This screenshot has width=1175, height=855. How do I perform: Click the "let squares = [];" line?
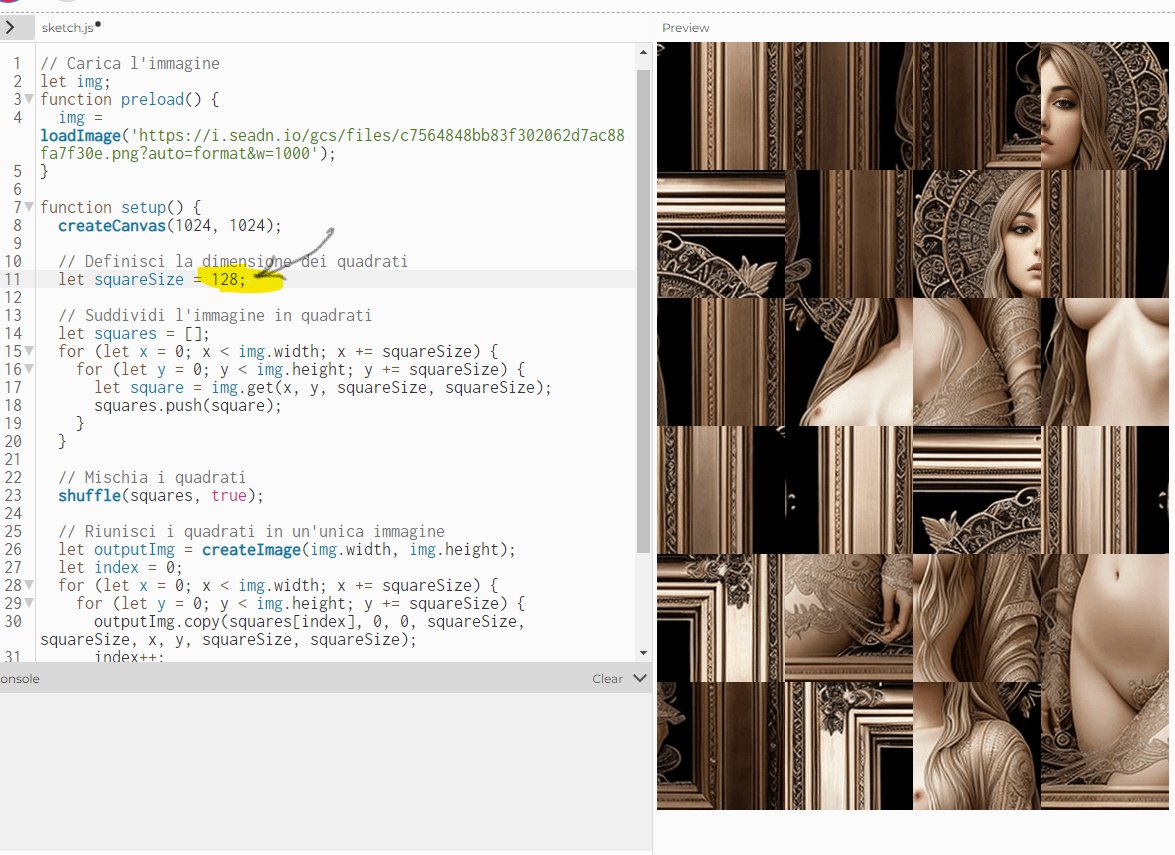[x=134, y=333]
